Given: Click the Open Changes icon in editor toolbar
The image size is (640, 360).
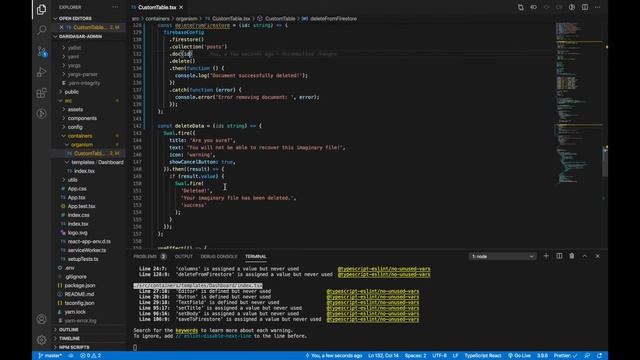Looking at the screenshot, I should [x=520, y=7].
